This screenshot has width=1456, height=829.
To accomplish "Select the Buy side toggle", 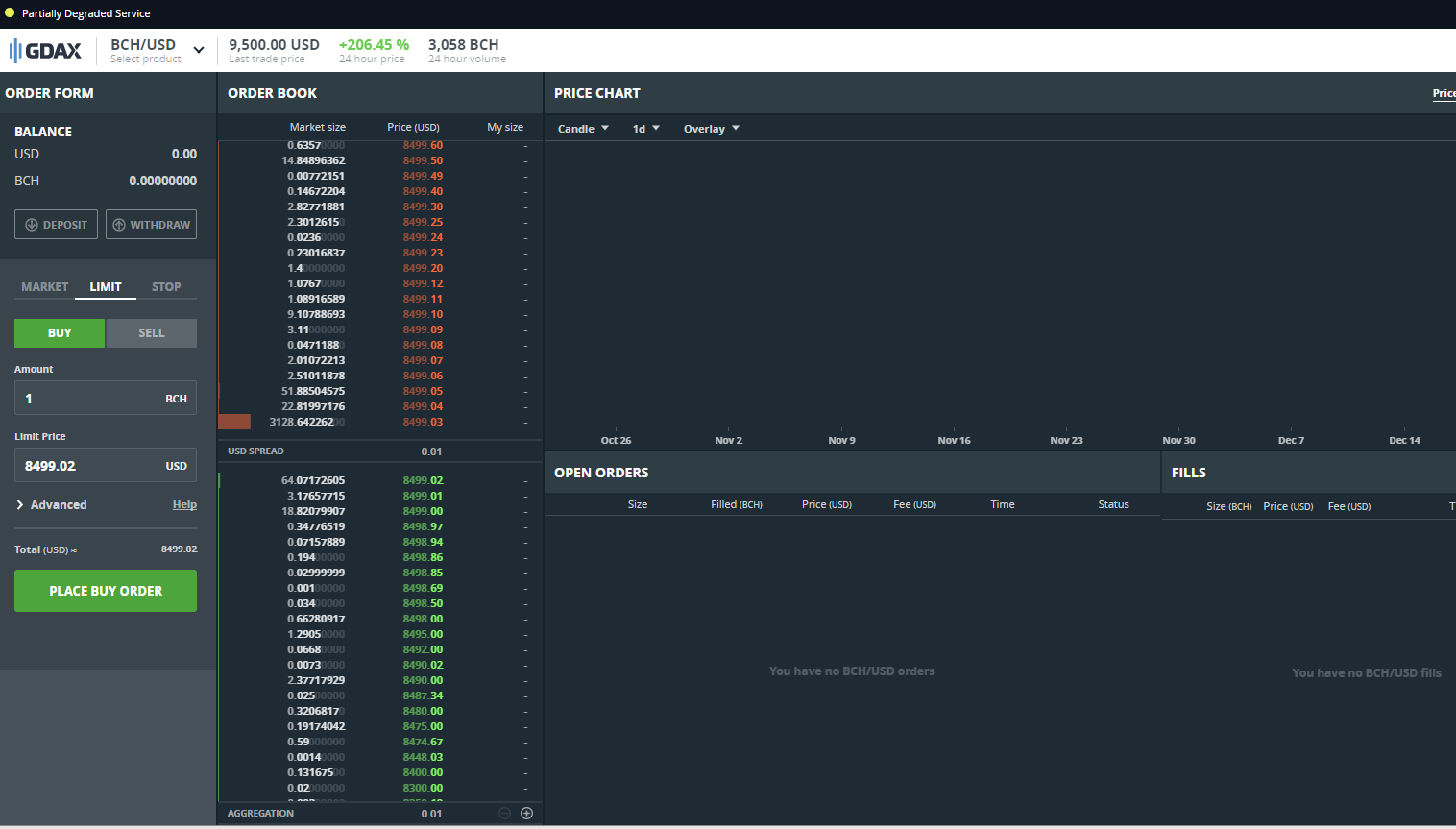I will [x=60, y=332].
